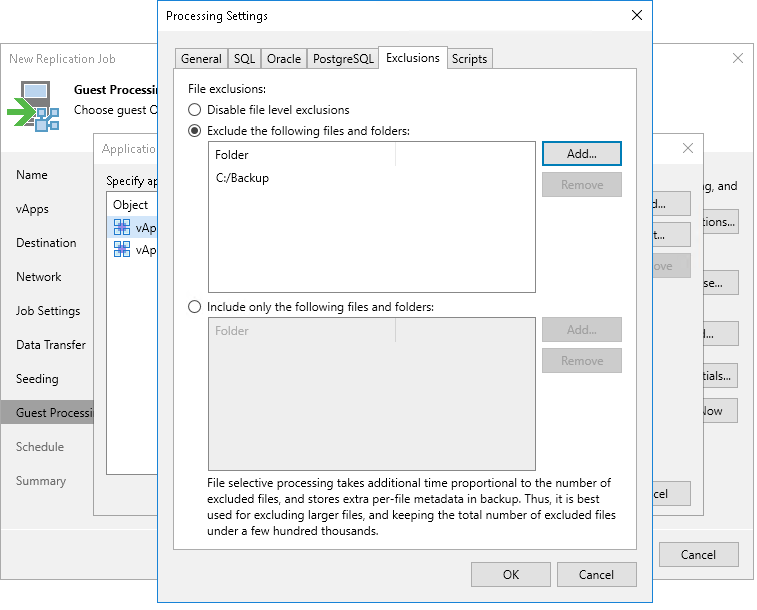Go to the vApps wizard step
This screenshot has height=610, width=757.
point(32,209)
